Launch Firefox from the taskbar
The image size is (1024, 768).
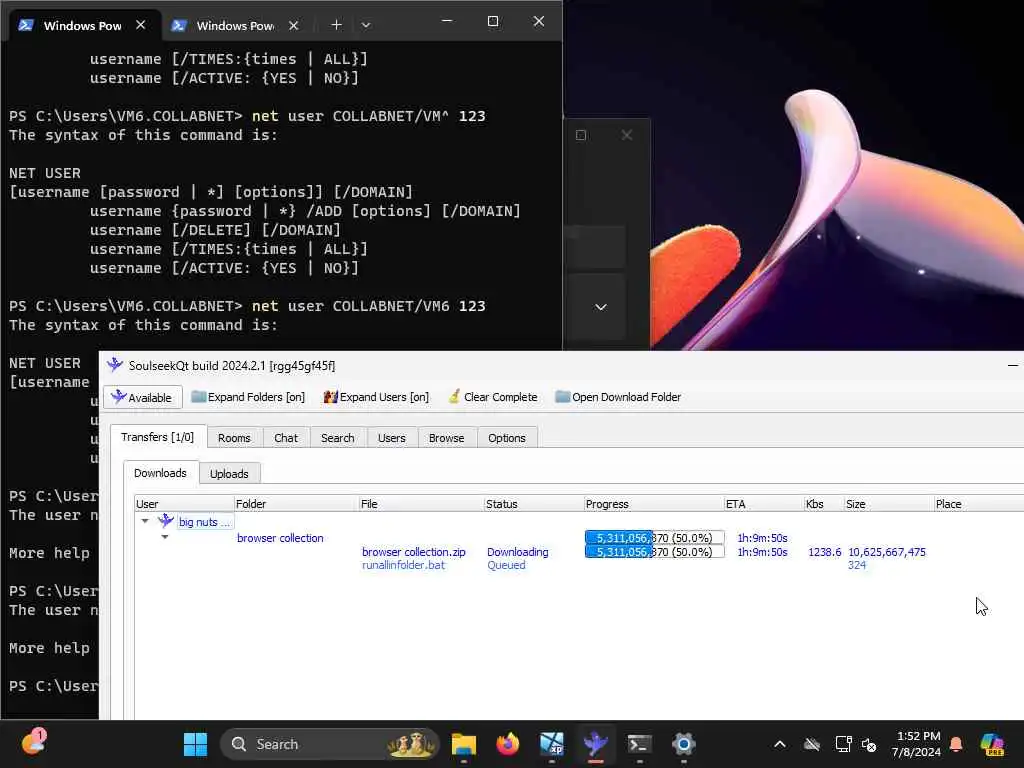[x=508, y=744]
